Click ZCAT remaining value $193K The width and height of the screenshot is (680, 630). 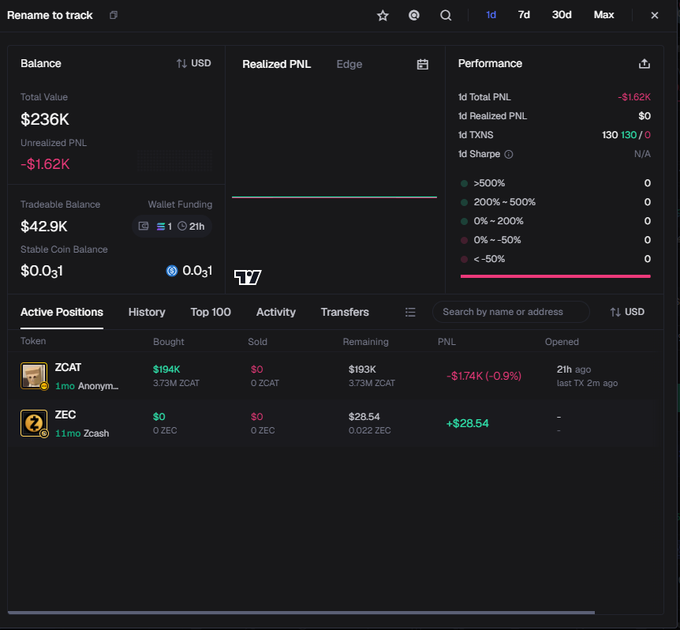pyautogui.click(x=362, y=369)
